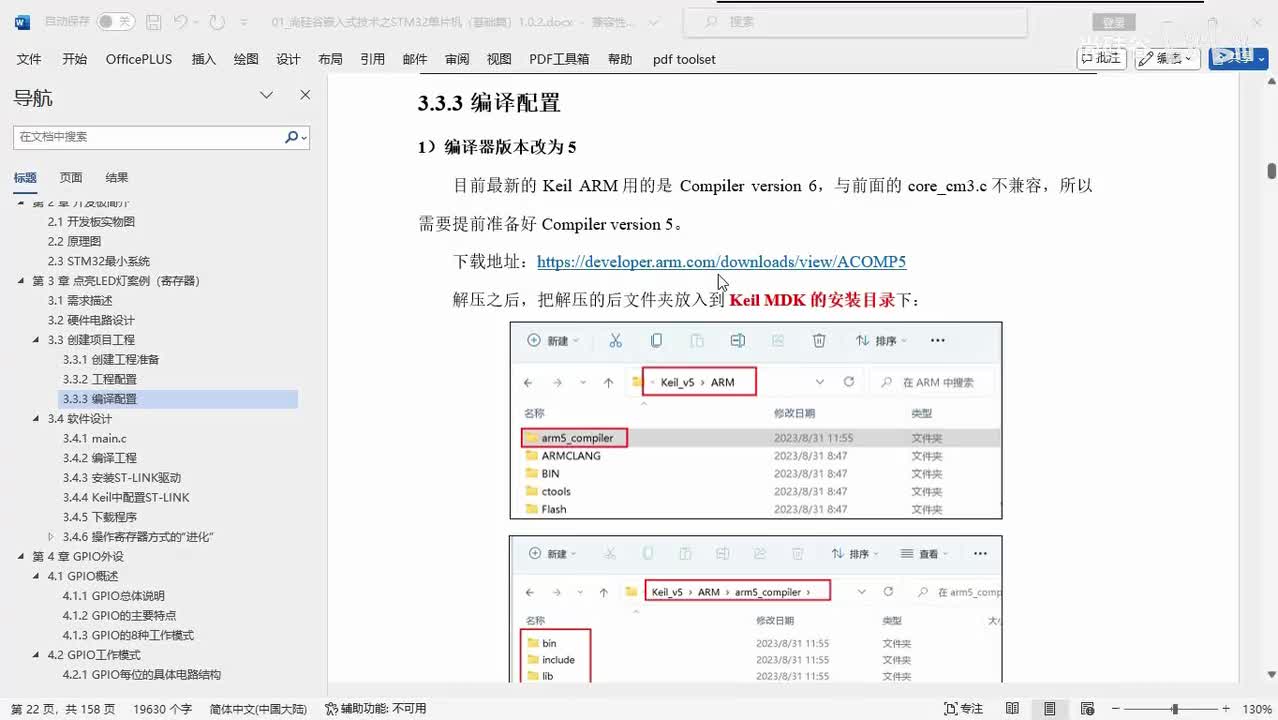Open the pdf toolset ribbon tab
The width and height of the screenshot is (1278, 720).
(684, 59)
